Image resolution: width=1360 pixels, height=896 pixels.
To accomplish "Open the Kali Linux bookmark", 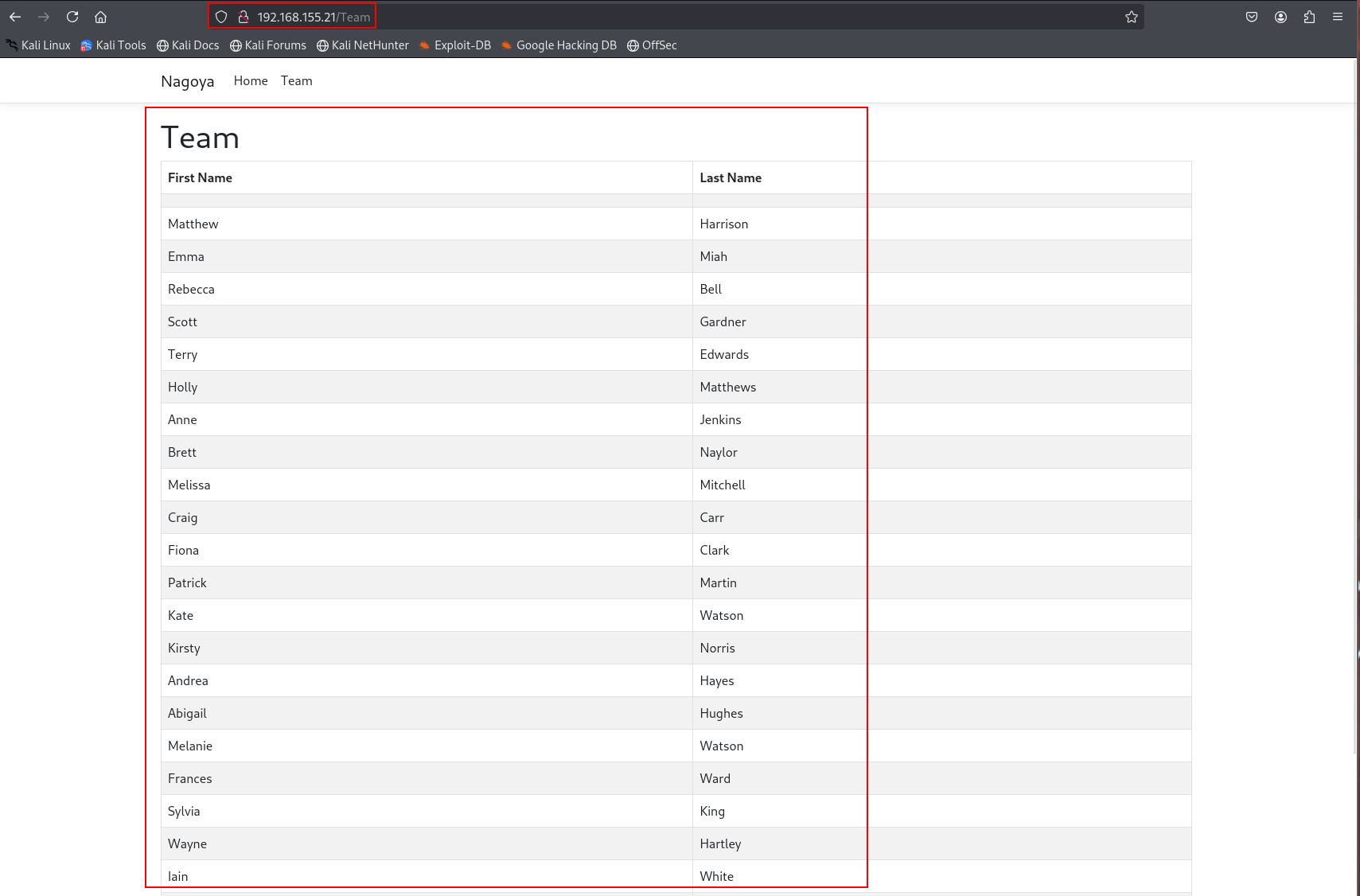I will (38, 45).
